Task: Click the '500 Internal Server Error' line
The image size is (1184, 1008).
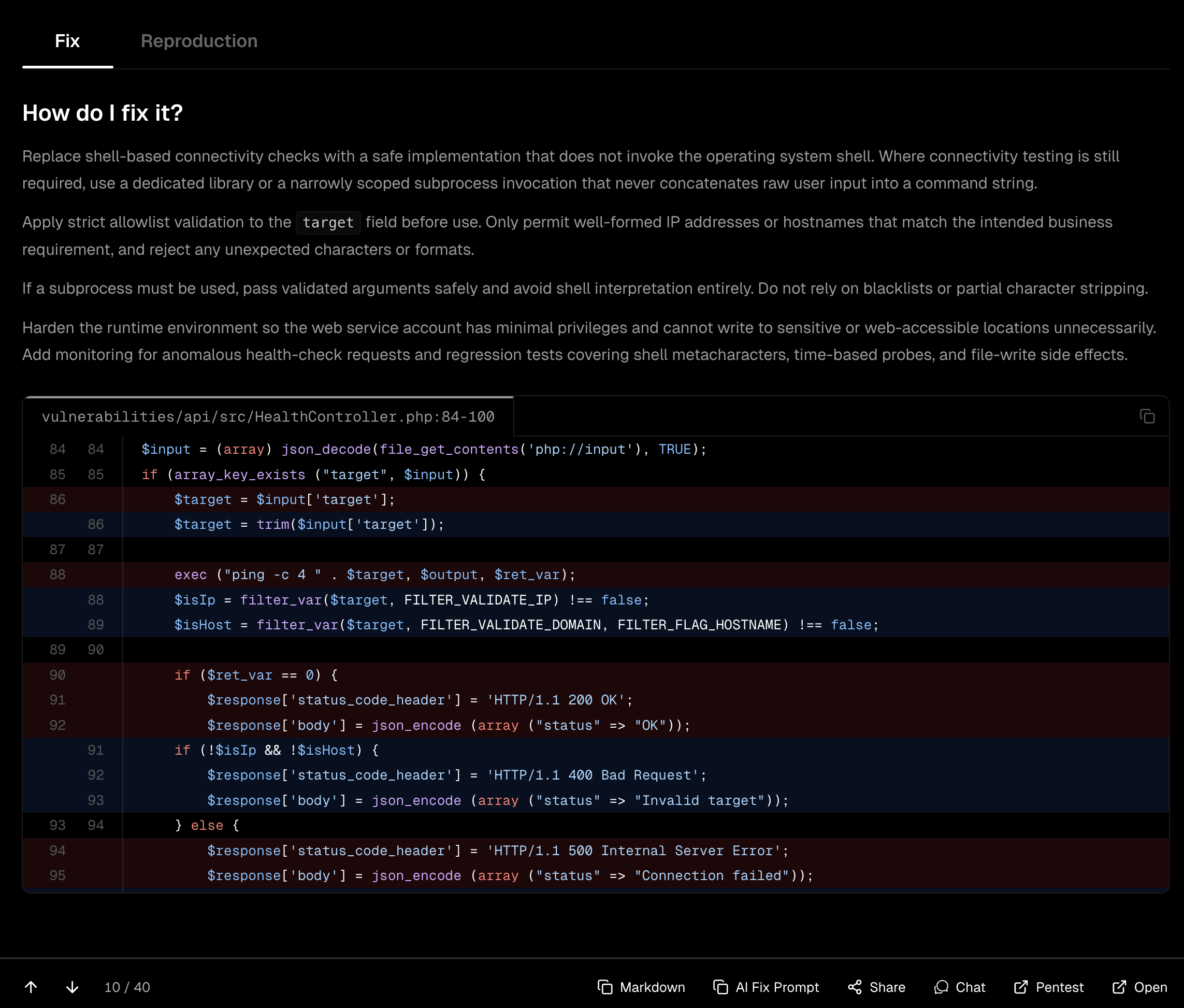Action: (x=596, y=851)
